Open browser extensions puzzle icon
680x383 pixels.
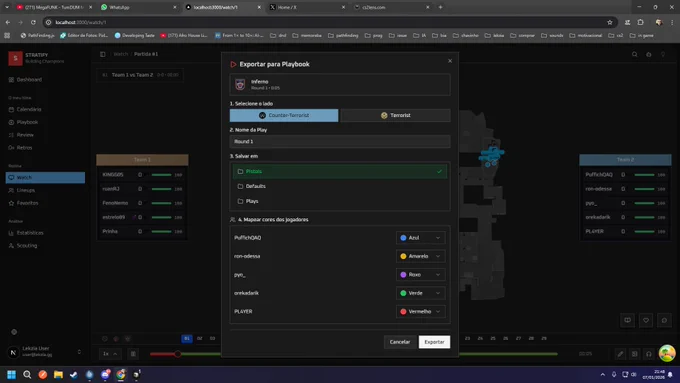[641, 22]
